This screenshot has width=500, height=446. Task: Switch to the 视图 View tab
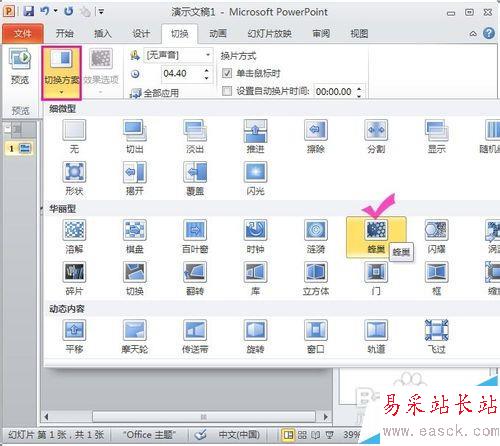pyautogui.click(x=359, y=34)
